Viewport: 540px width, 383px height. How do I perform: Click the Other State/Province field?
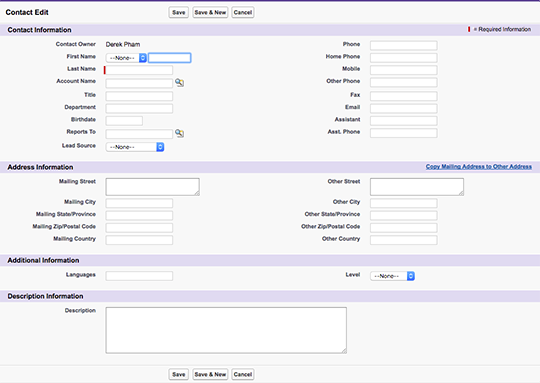(404, 216)
